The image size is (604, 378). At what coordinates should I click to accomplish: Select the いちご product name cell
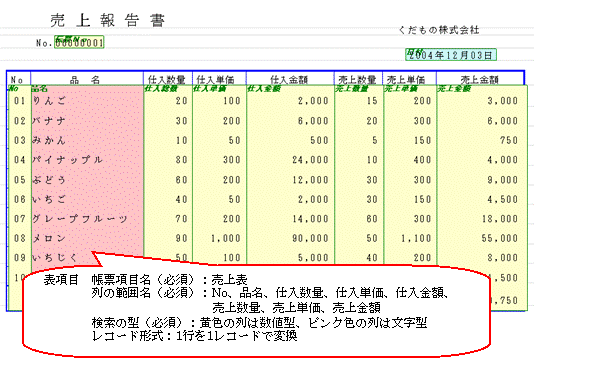[49, 199]
